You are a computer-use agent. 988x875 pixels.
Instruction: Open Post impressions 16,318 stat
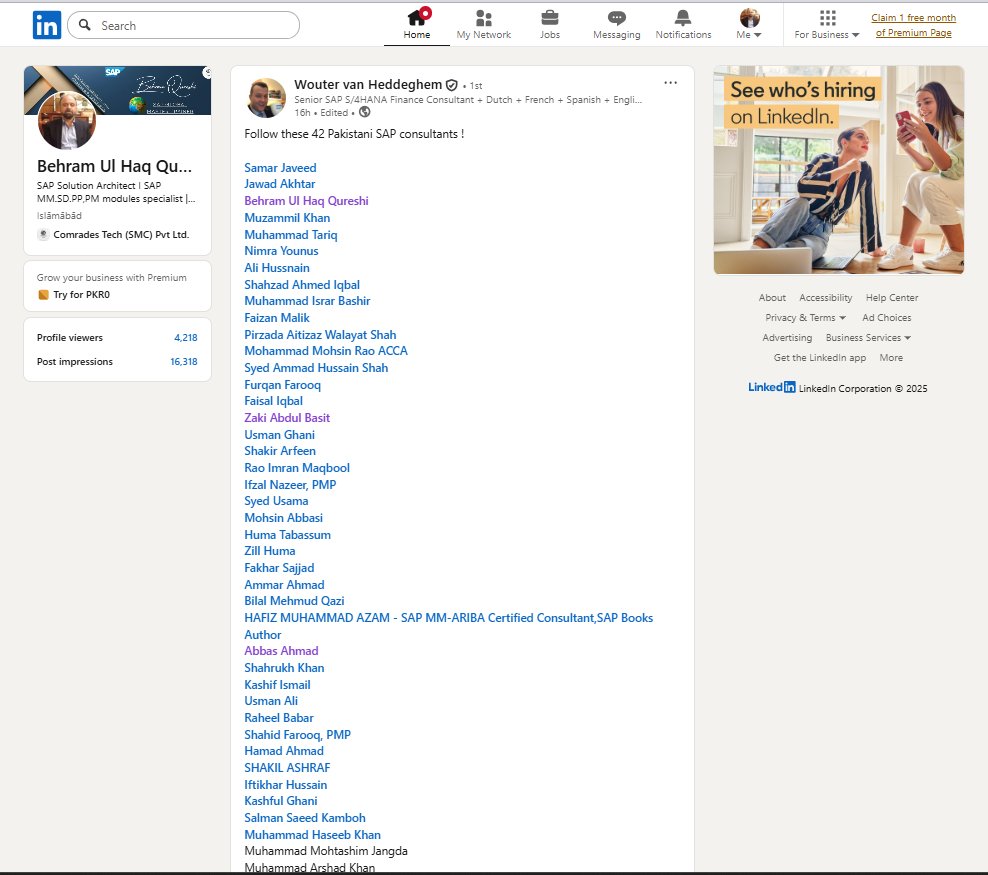117,362
